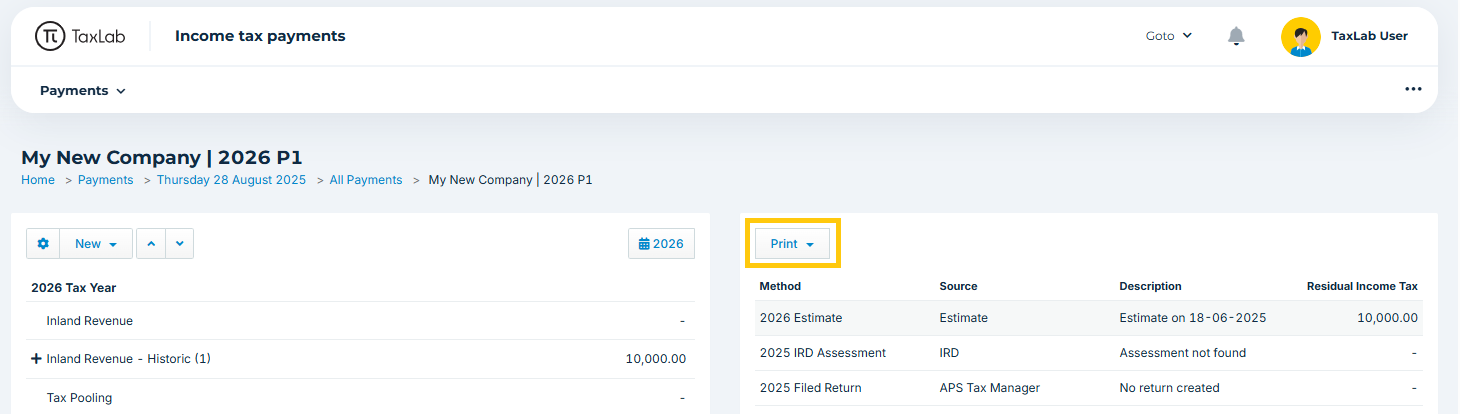Viewport: 1460px width, 414px height.
Task: Open the three-dot more options menu
Action: tap(1413, 89)
